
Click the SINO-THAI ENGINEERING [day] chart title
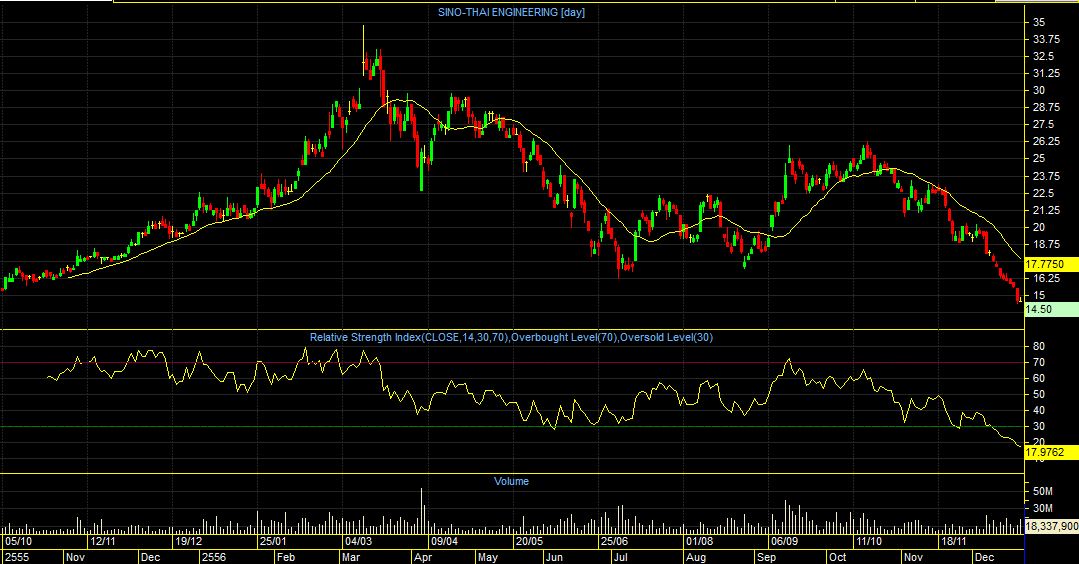[x=511, y=12]
